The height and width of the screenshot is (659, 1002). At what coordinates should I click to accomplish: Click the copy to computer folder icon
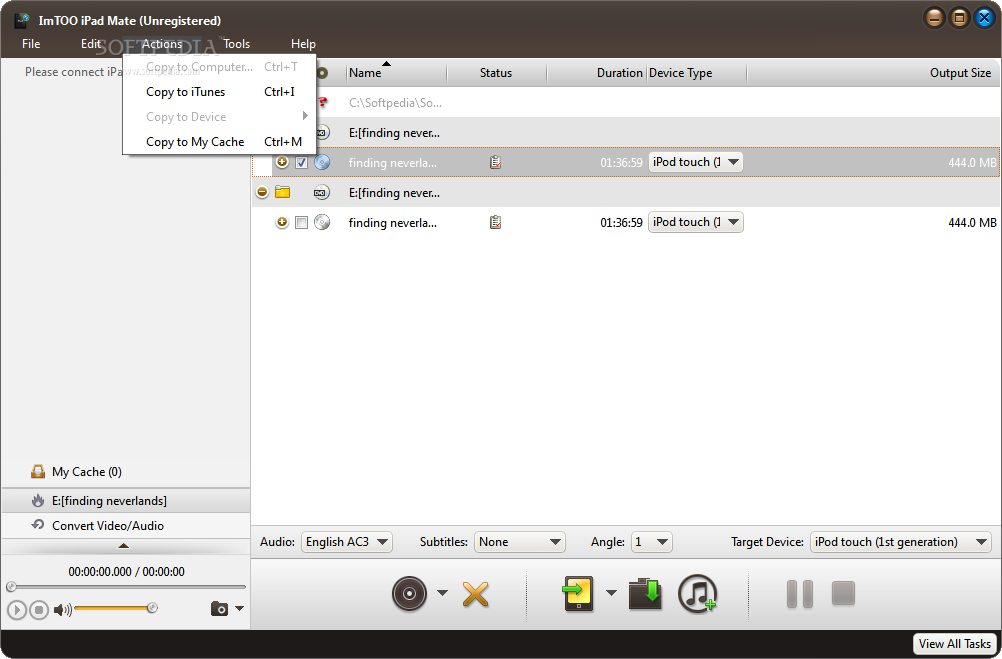coord(645,594)
